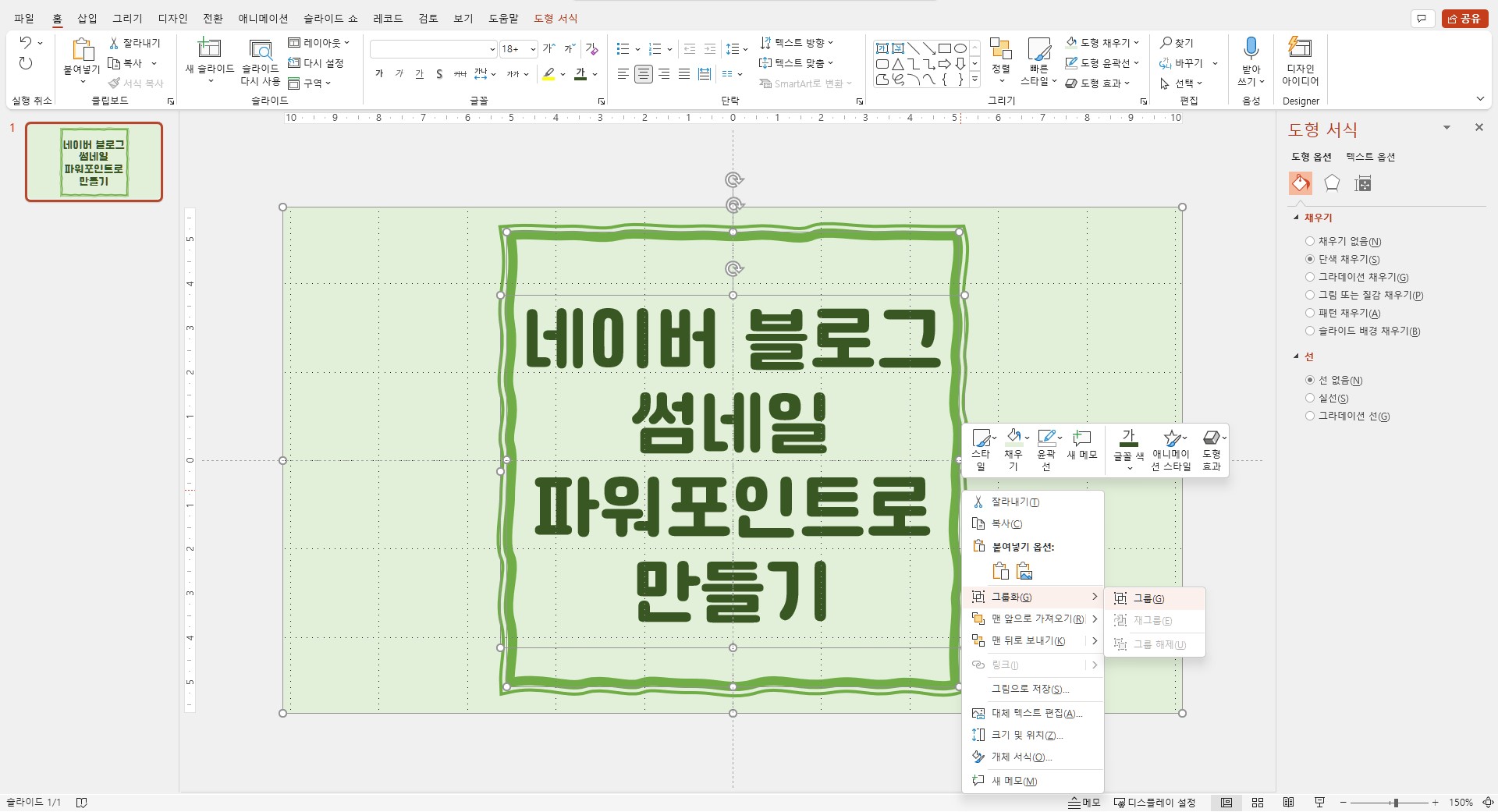
Task: Click the zoom slider handle
Action: [x=1395, y=803]
